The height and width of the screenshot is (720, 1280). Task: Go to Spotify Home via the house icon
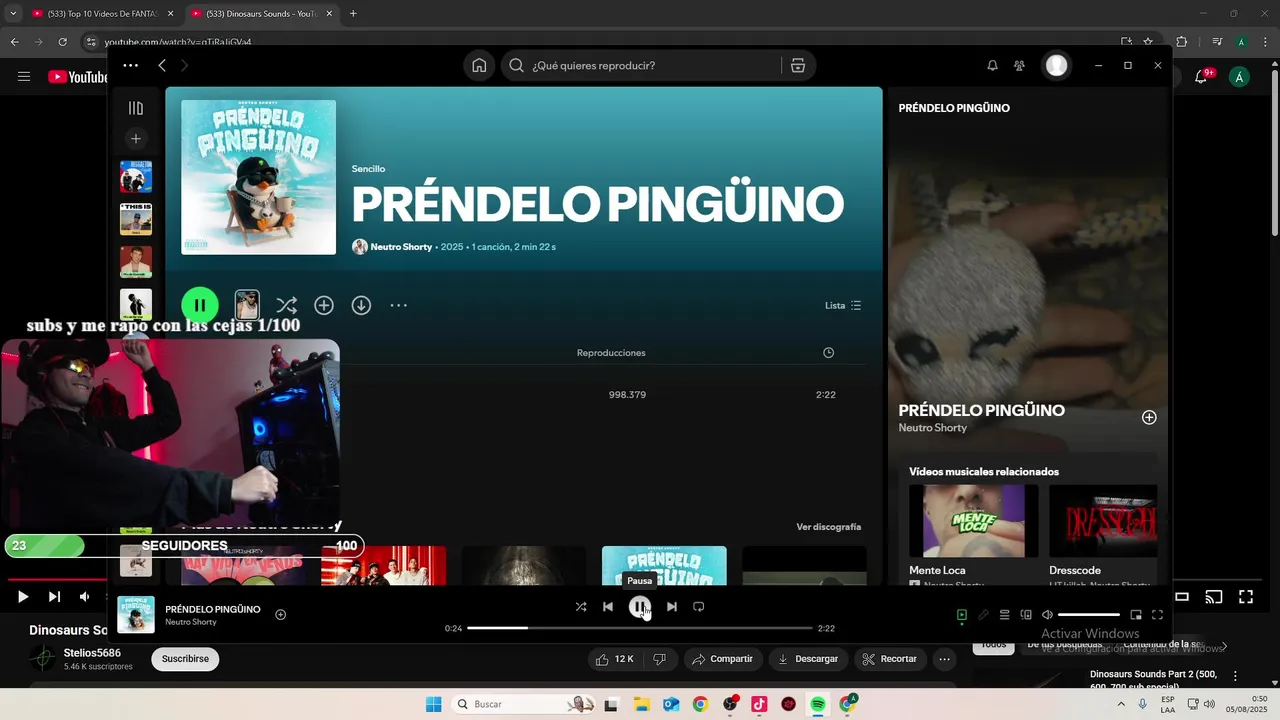[479, 65]
